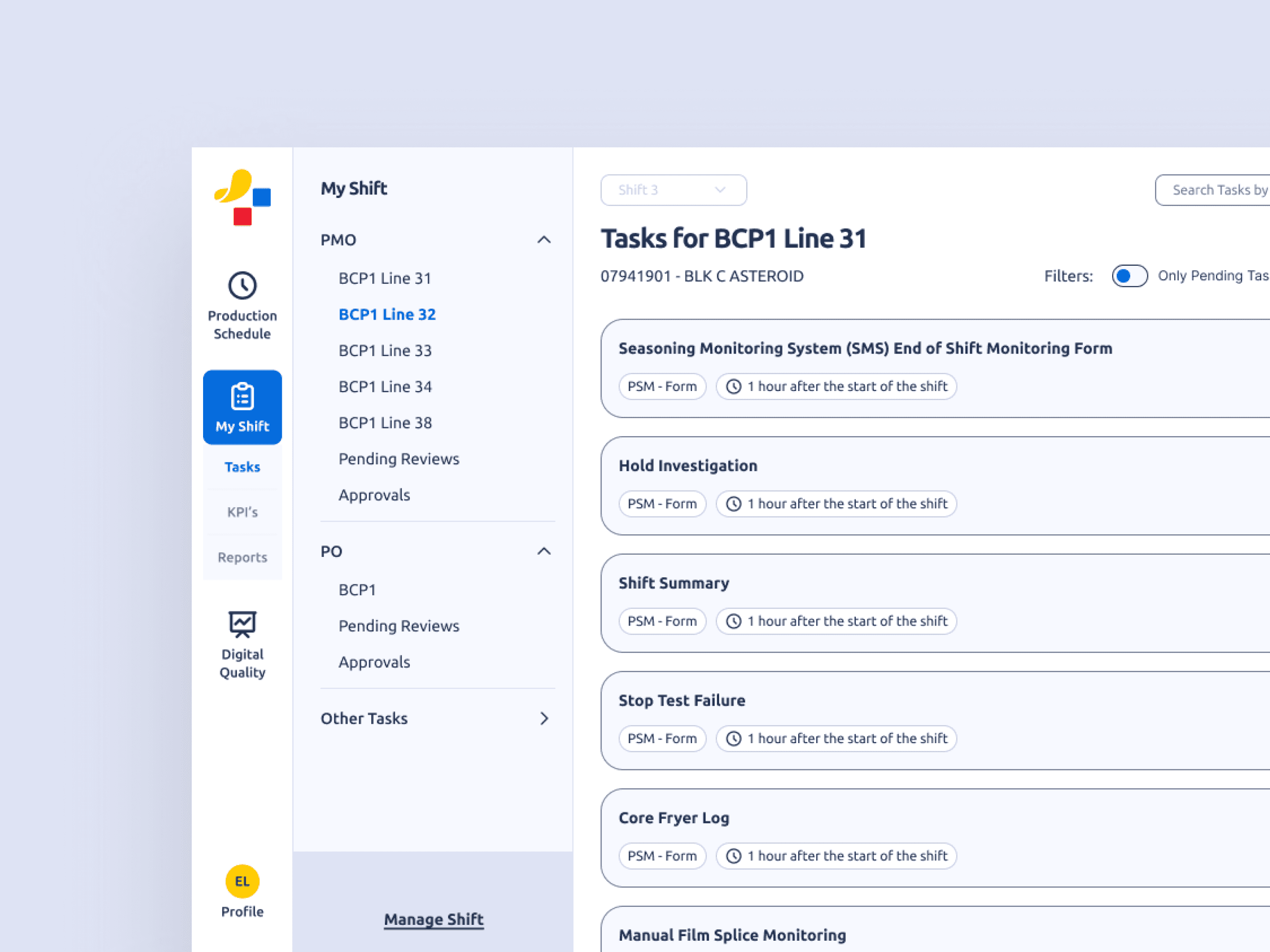Switch to the KPI's tab
The image size is (1270, 952).
242,512
